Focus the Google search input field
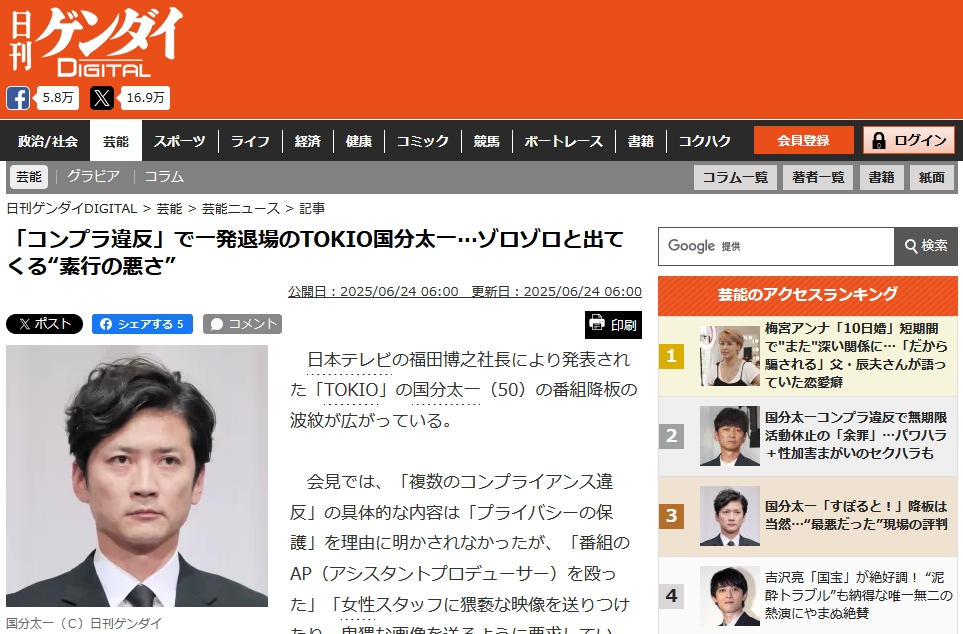The width and height of the screenshot is (963, 634). tap(776, 246)
